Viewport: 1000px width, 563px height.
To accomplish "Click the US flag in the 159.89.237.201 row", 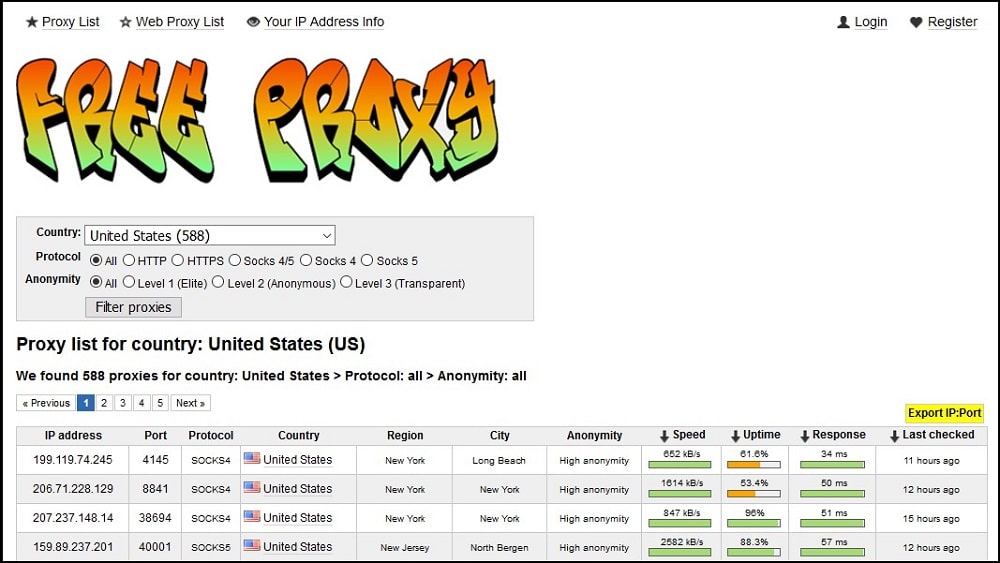I will [252, 545].
